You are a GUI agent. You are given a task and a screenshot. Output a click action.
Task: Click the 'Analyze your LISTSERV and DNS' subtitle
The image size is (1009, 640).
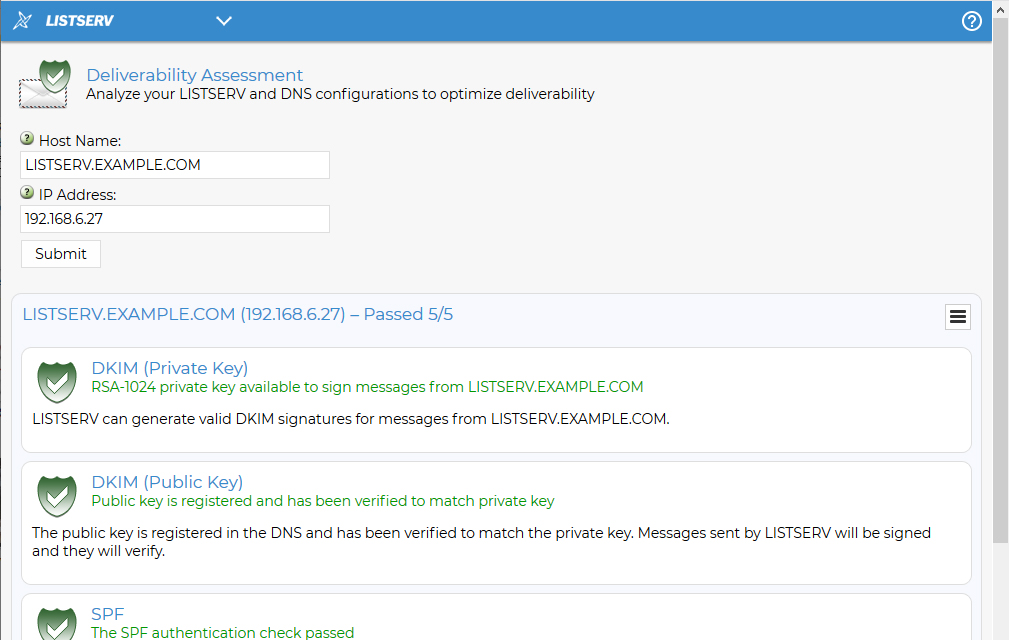[340, 94]
